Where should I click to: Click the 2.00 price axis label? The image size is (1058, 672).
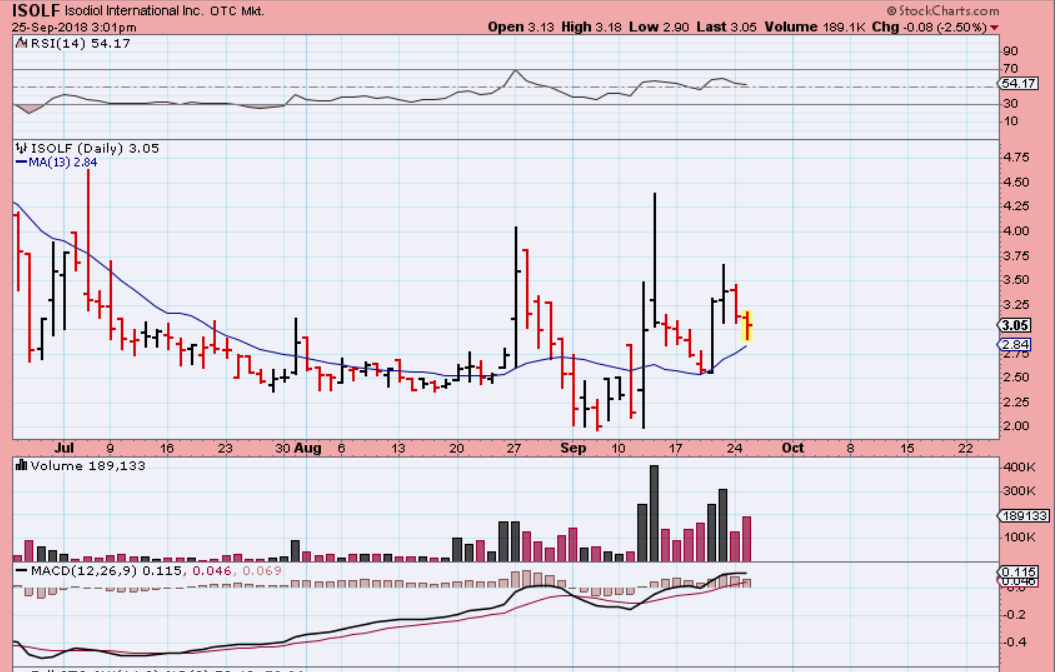click(x=1017, y=426)
